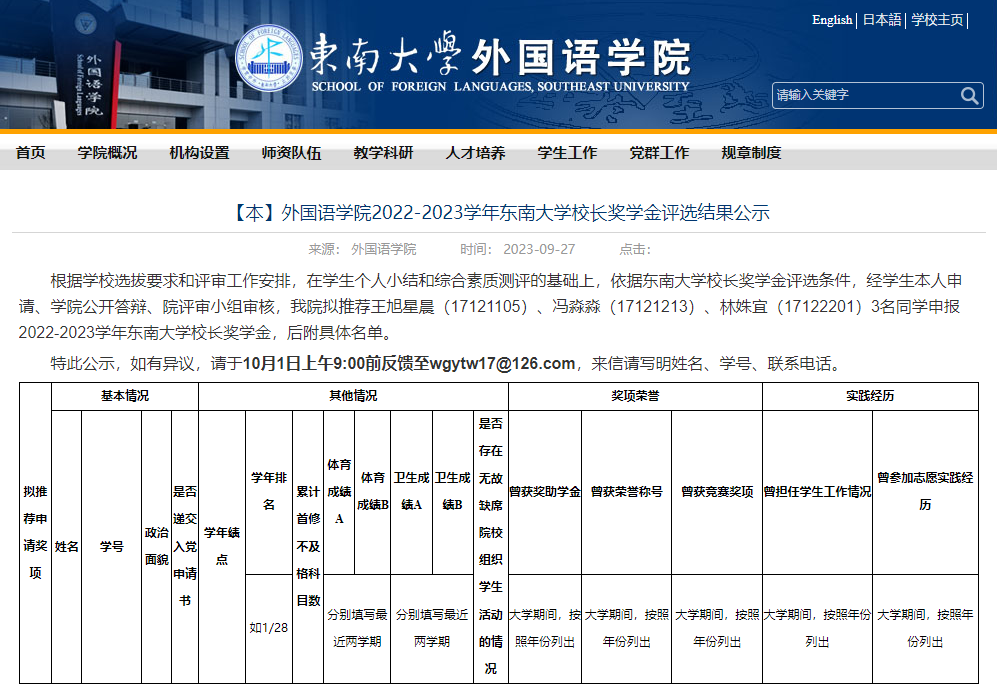Switch site language to English
The image size is (997, 684).
tap(832, 20)
